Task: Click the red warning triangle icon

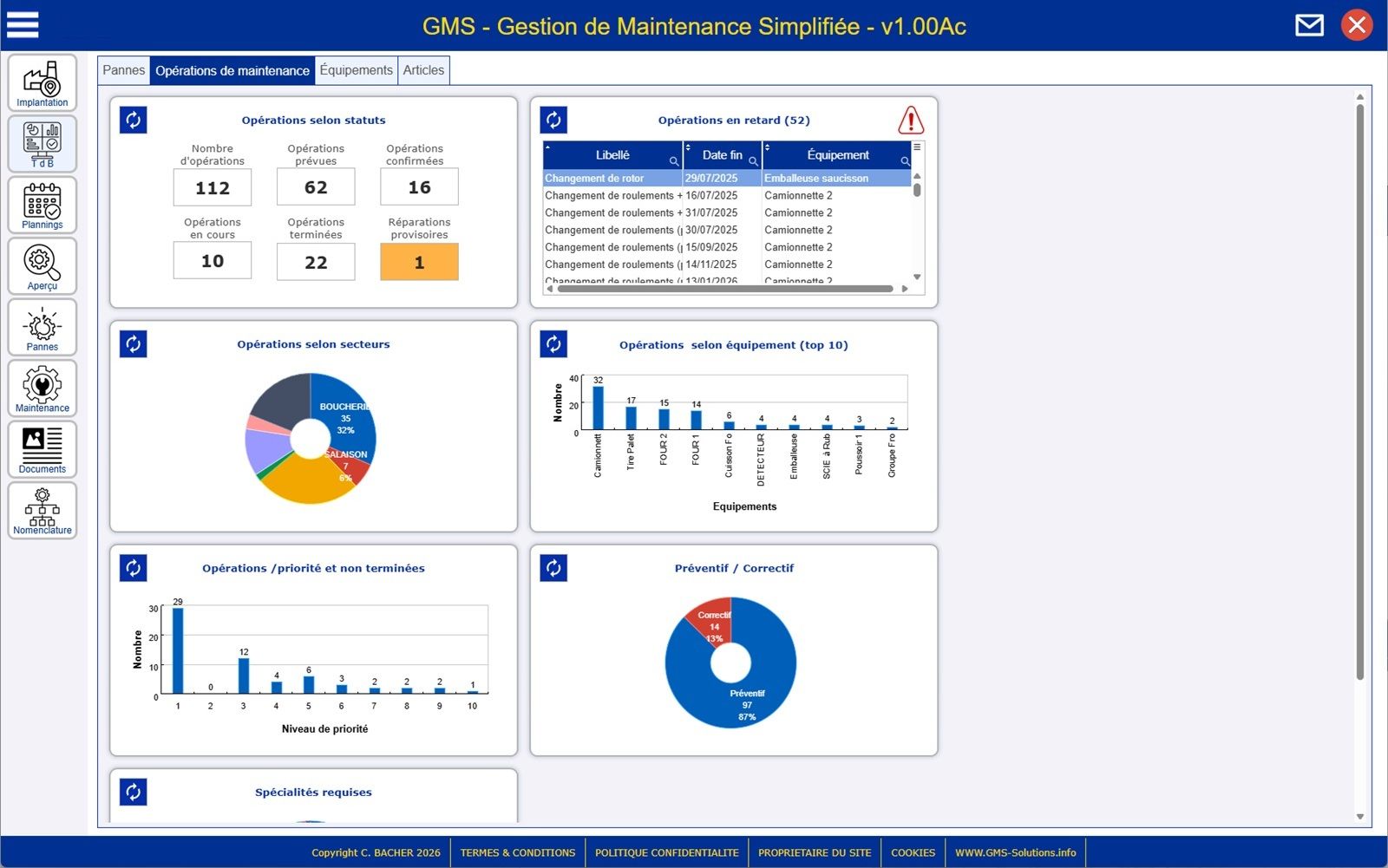Action: click(x=910, y=120)
